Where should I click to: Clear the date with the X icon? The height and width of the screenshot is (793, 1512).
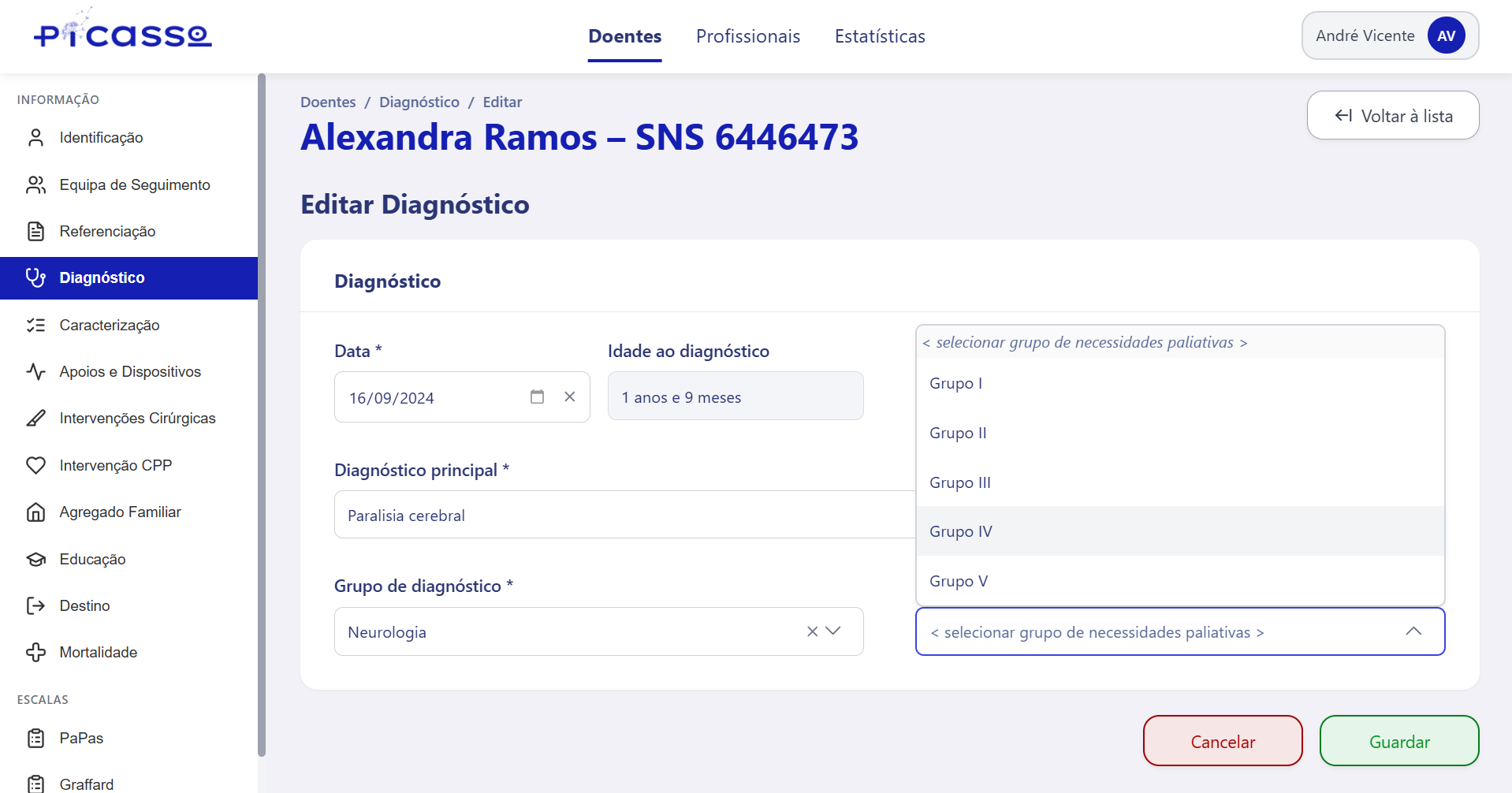570,397
